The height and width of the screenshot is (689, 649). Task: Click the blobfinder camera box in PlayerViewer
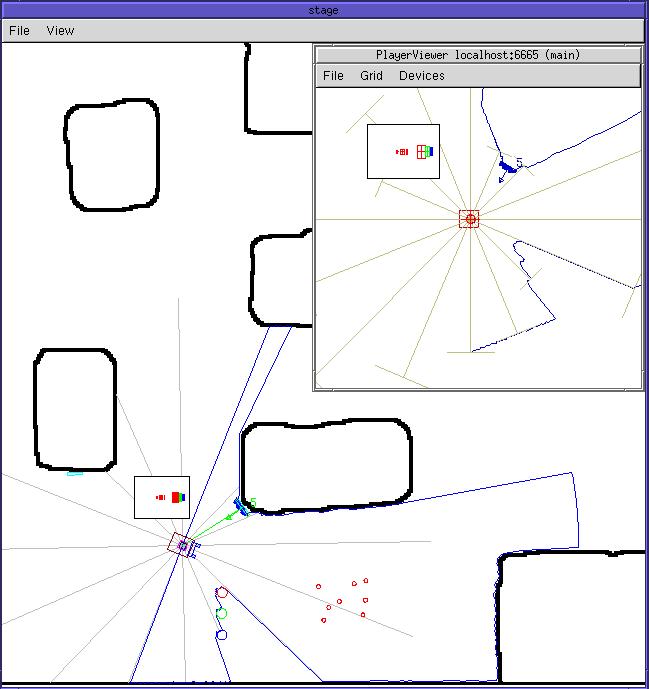tap(403, 152)
